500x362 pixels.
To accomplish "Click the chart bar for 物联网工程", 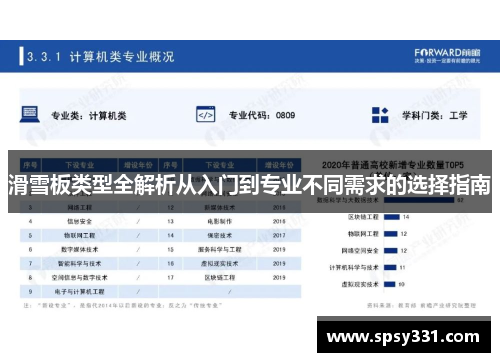I will click(391, 234).
